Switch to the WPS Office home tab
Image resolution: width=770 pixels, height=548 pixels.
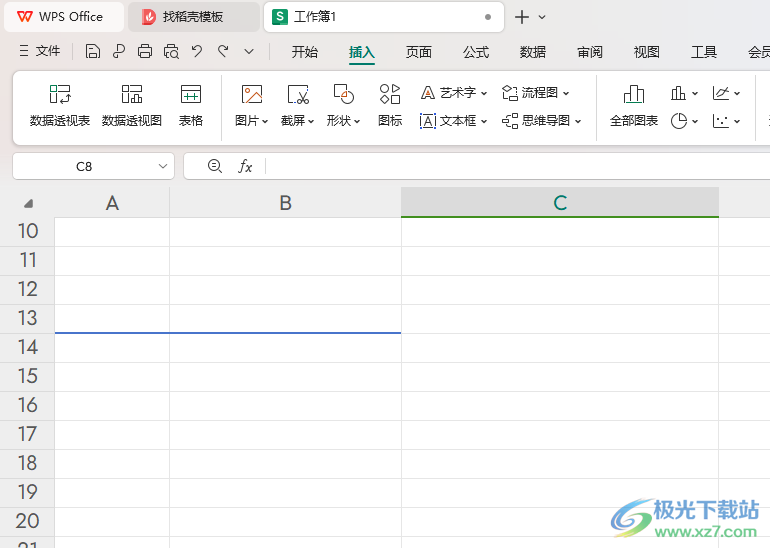coord(64,17)
